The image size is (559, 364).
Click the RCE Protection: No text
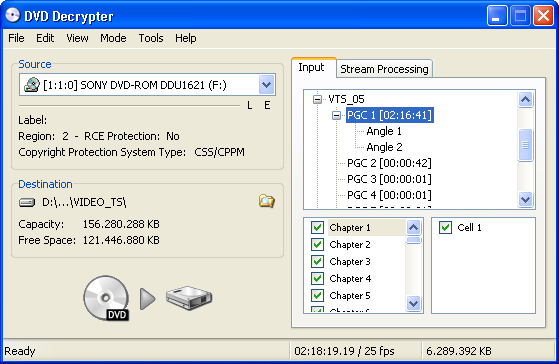pyautogui.click(x=132, y=136)
